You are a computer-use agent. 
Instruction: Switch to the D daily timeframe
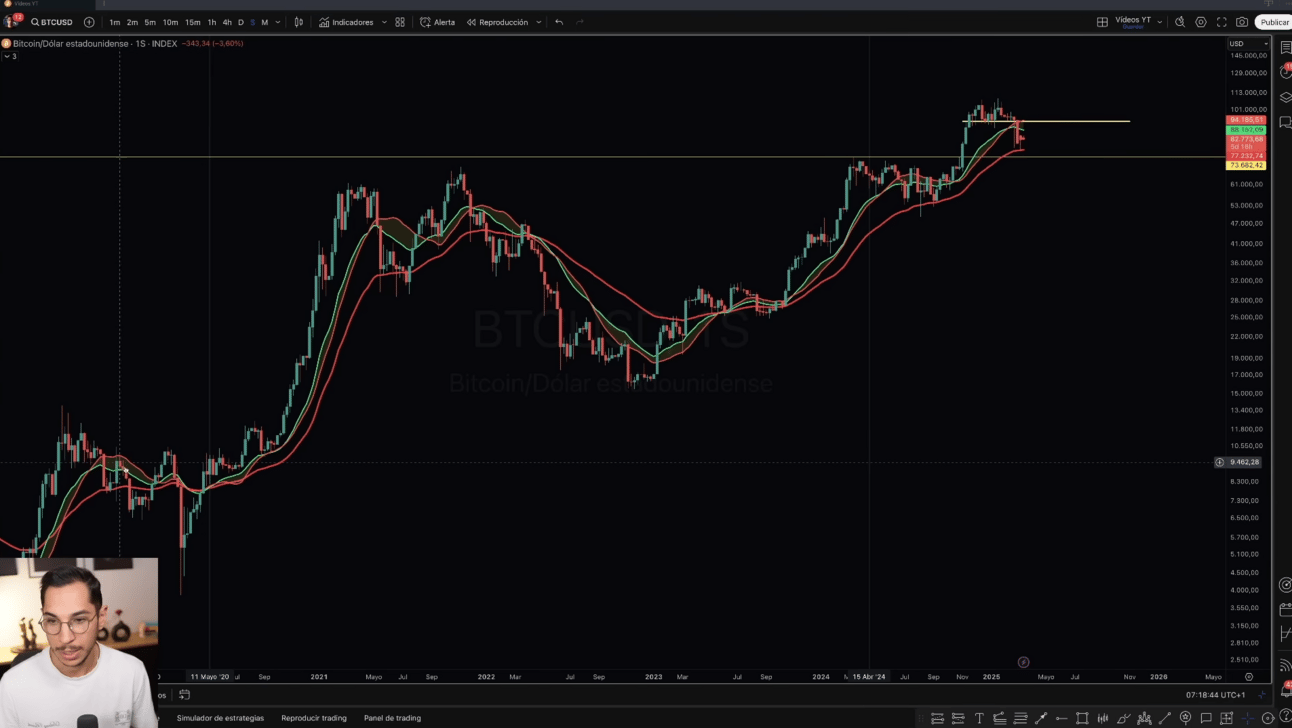point(240,22)
